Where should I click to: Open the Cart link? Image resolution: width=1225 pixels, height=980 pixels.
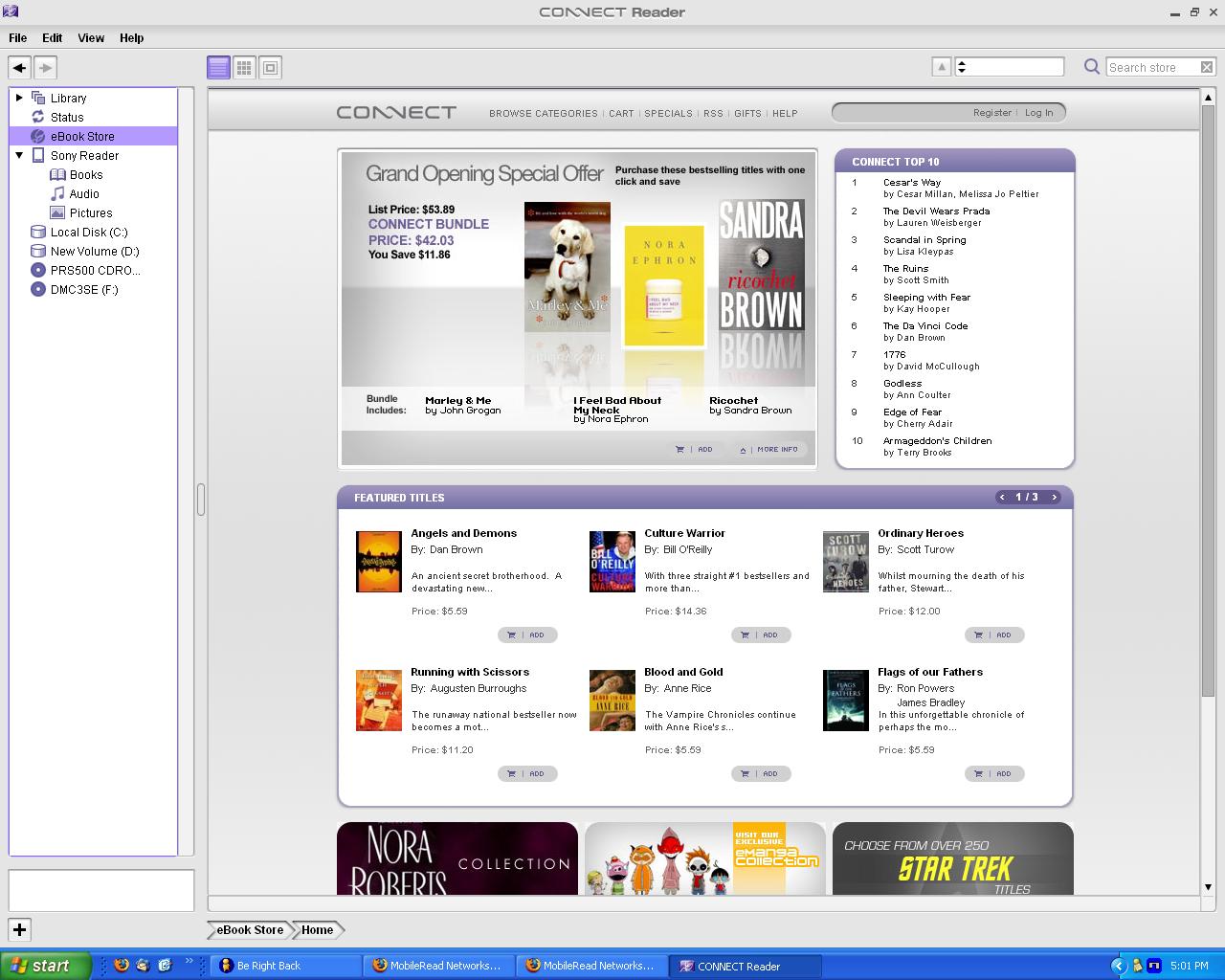[x=621, y=113]
